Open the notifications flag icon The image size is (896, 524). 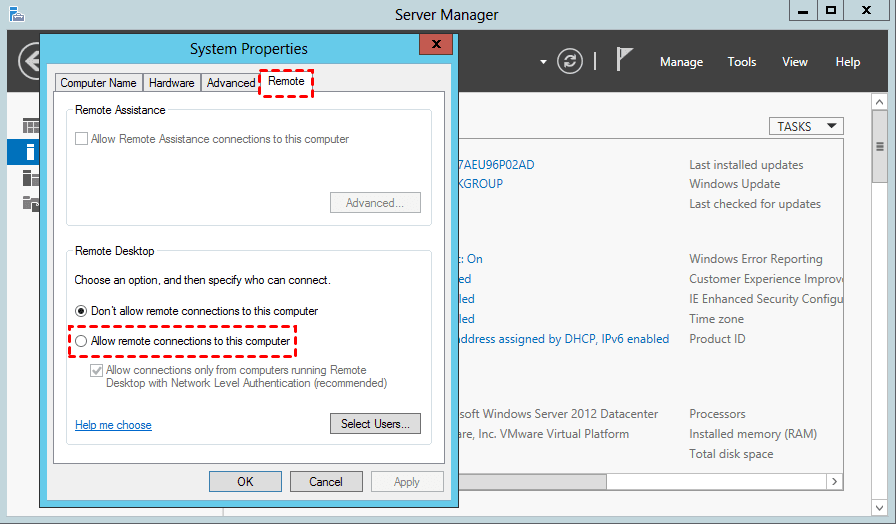pos(624,59)
